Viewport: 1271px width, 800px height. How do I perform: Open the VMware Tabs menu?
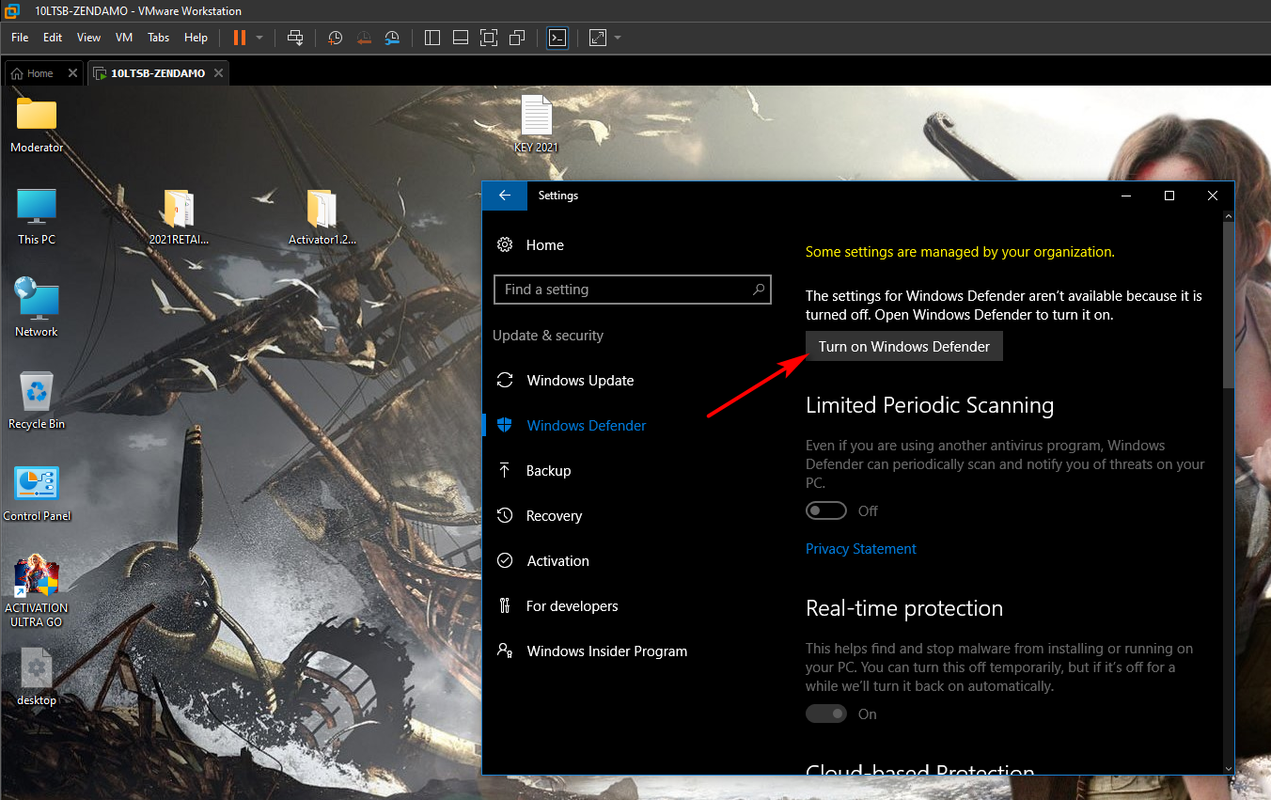tap(158, 37)
